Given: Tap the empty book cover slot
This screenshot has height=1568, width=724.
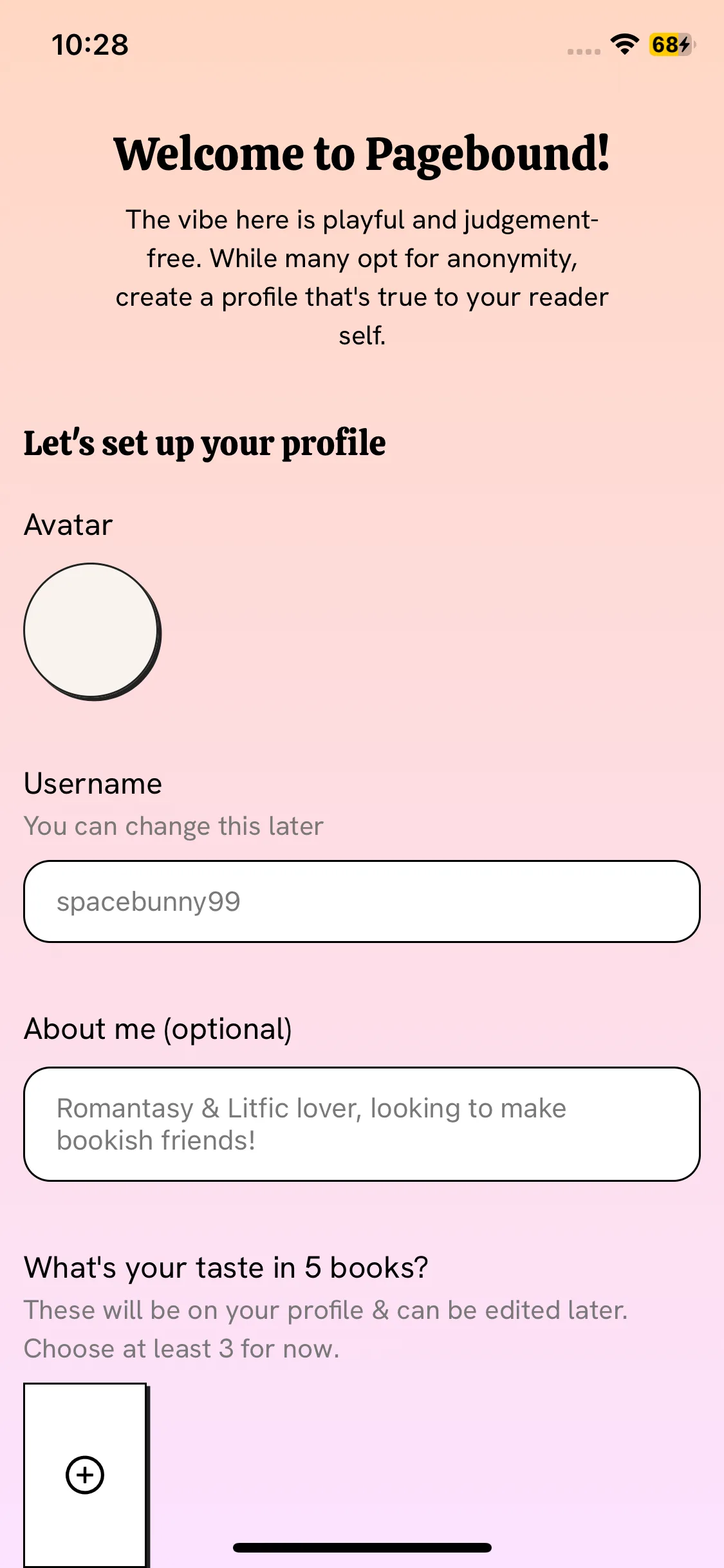Looking at the screenshot, I should 85,1416.
